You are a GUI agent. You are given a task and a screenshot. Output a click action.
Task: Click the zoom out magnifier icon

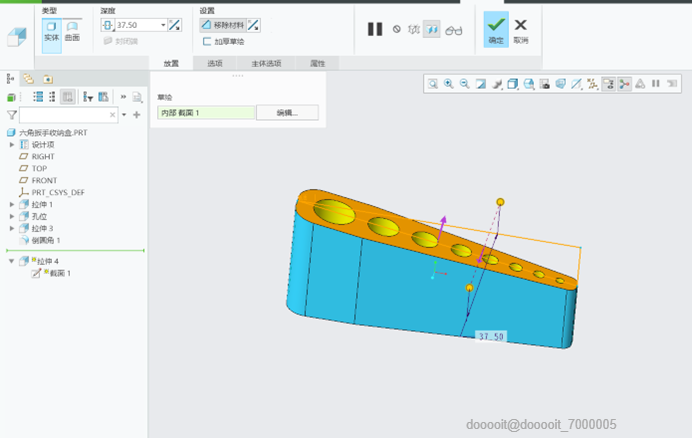(465, 83)
